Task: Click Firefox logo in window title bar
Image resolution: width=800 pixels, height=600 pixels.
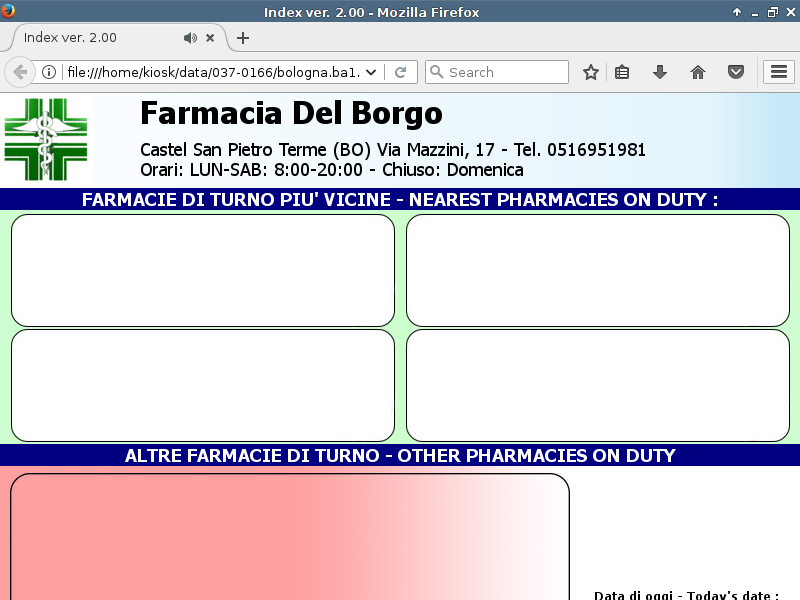Action: (9, 11)
